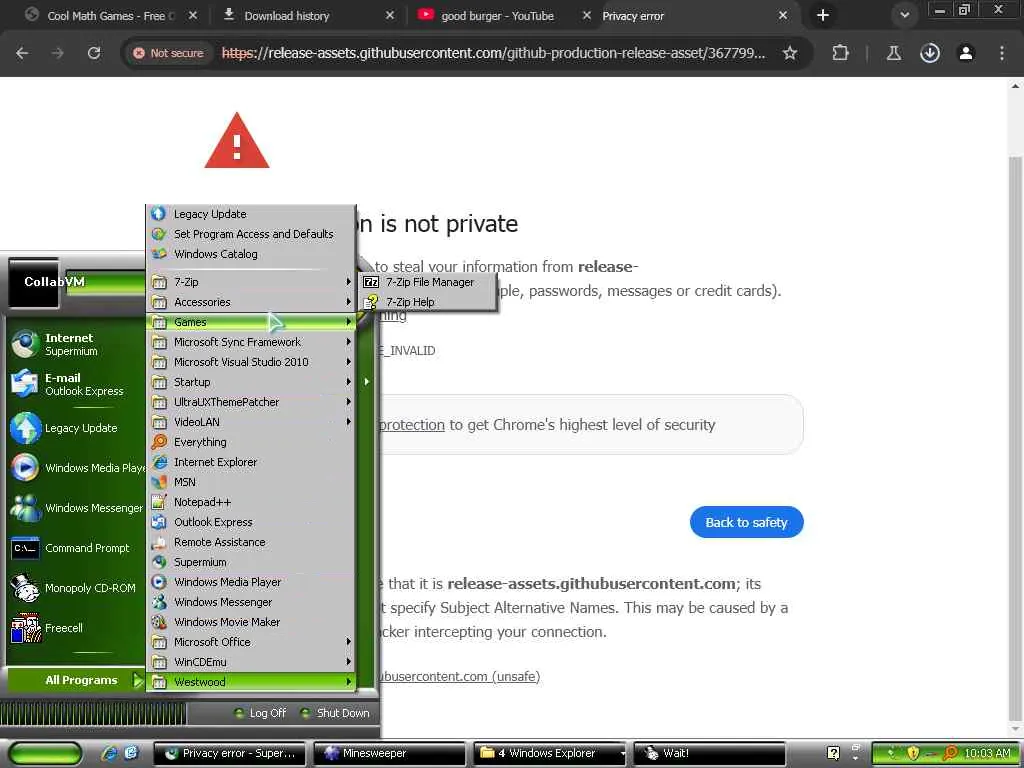Expand the Startup folder submenu
The width and height of the screenshot is (1024, 768).
pyautogui.click(x=251, y=382)
